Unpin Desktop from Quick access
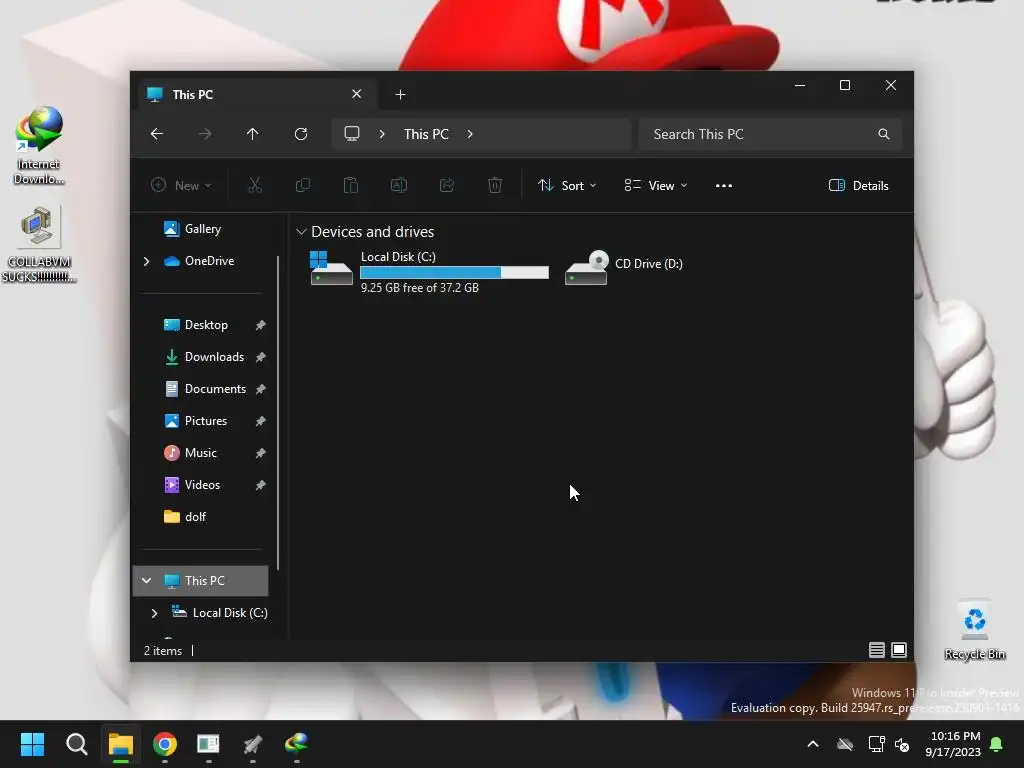 pos(261,325)
